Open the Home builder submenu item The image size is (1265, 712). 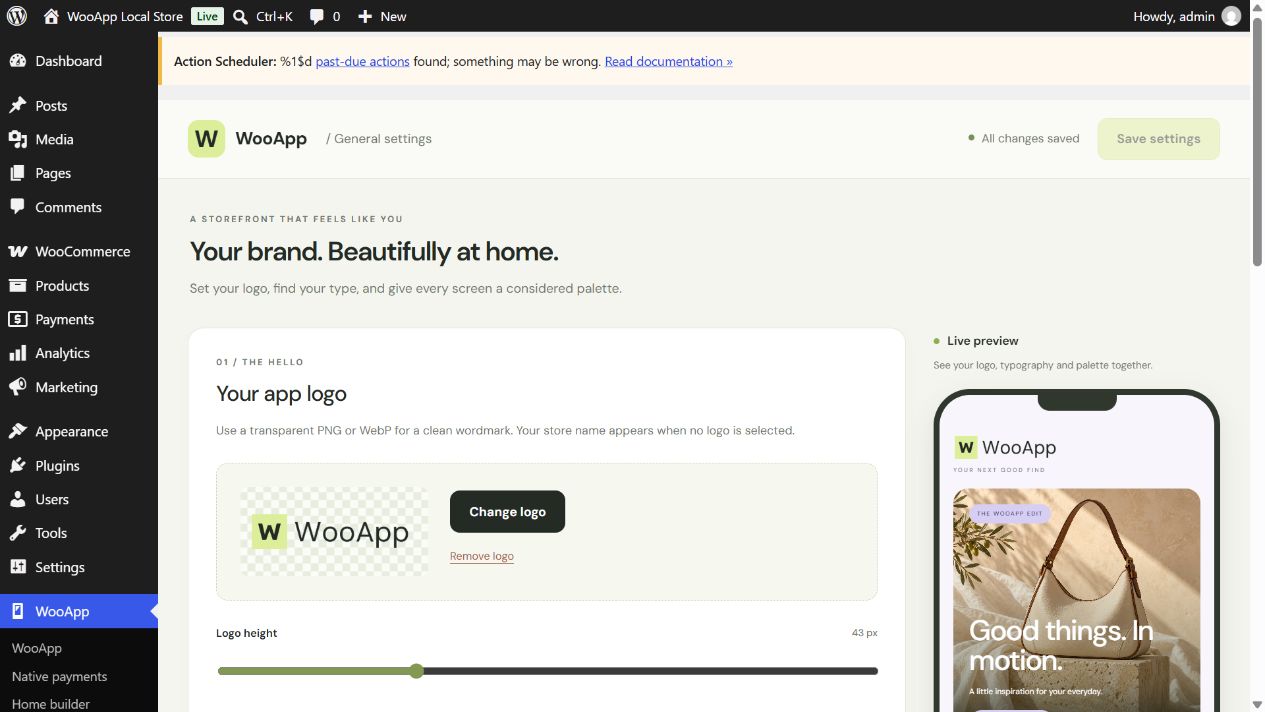[x=50, y=703]
